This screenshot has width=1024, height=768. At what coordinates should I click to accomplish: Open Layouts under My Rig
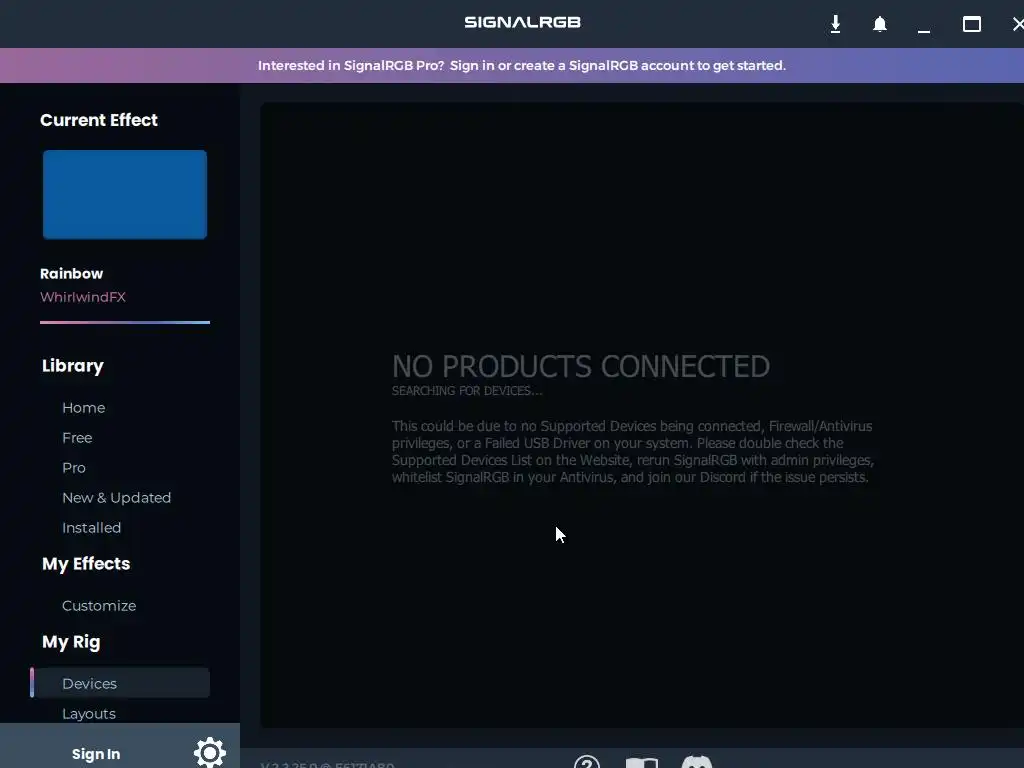pyautogui.click(x=89, y=714)
